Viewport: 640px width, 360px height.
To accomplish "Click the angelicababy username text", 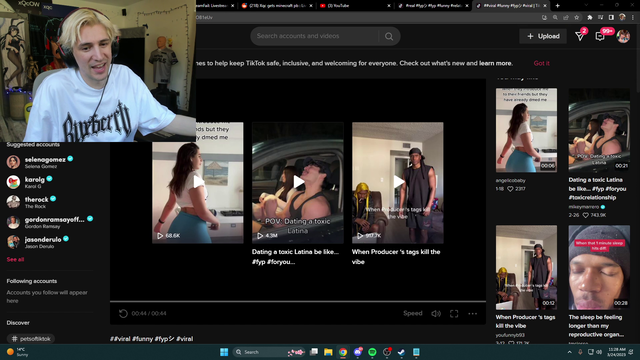I will click(510, 180).
